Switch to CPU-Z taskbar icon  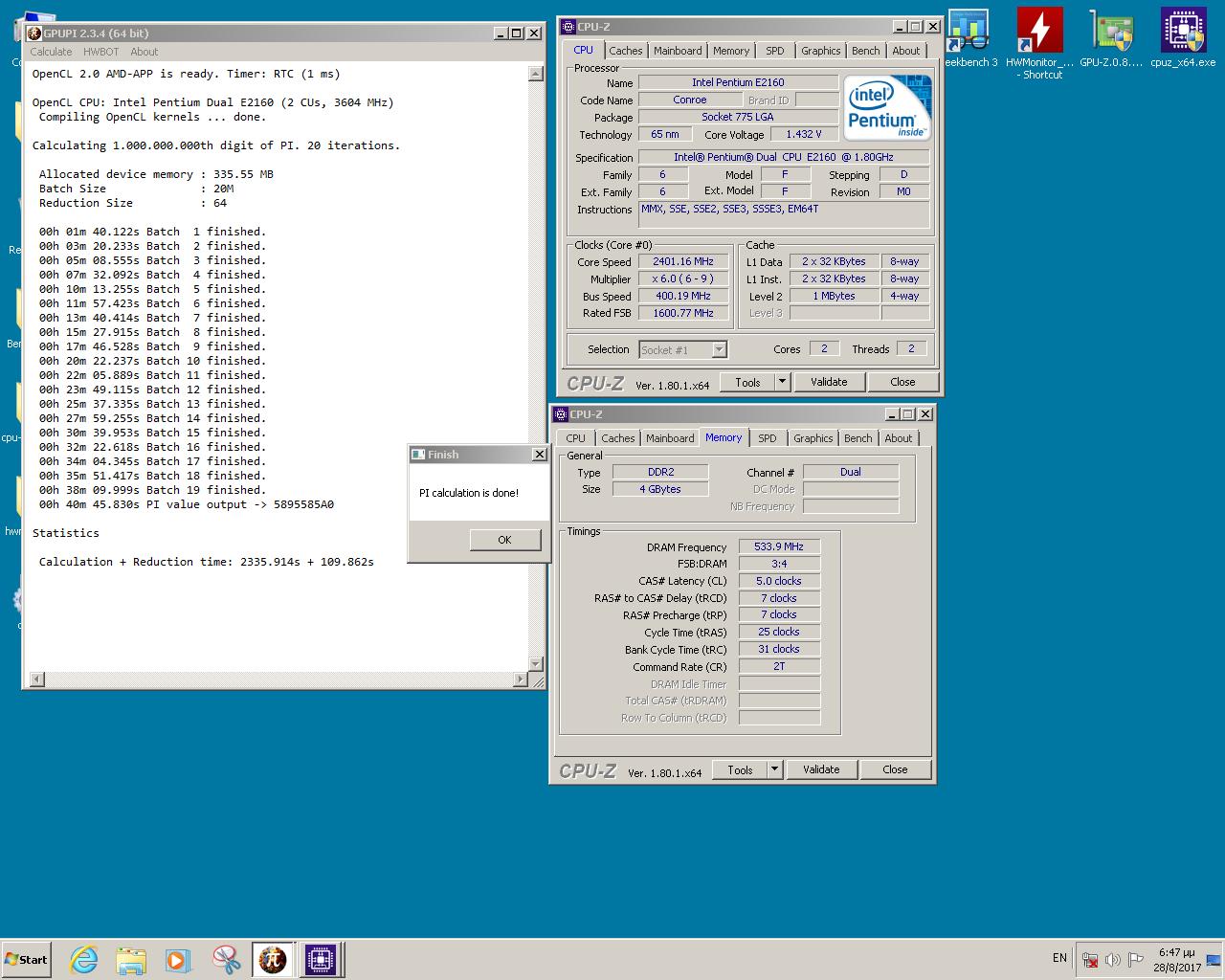321,959
